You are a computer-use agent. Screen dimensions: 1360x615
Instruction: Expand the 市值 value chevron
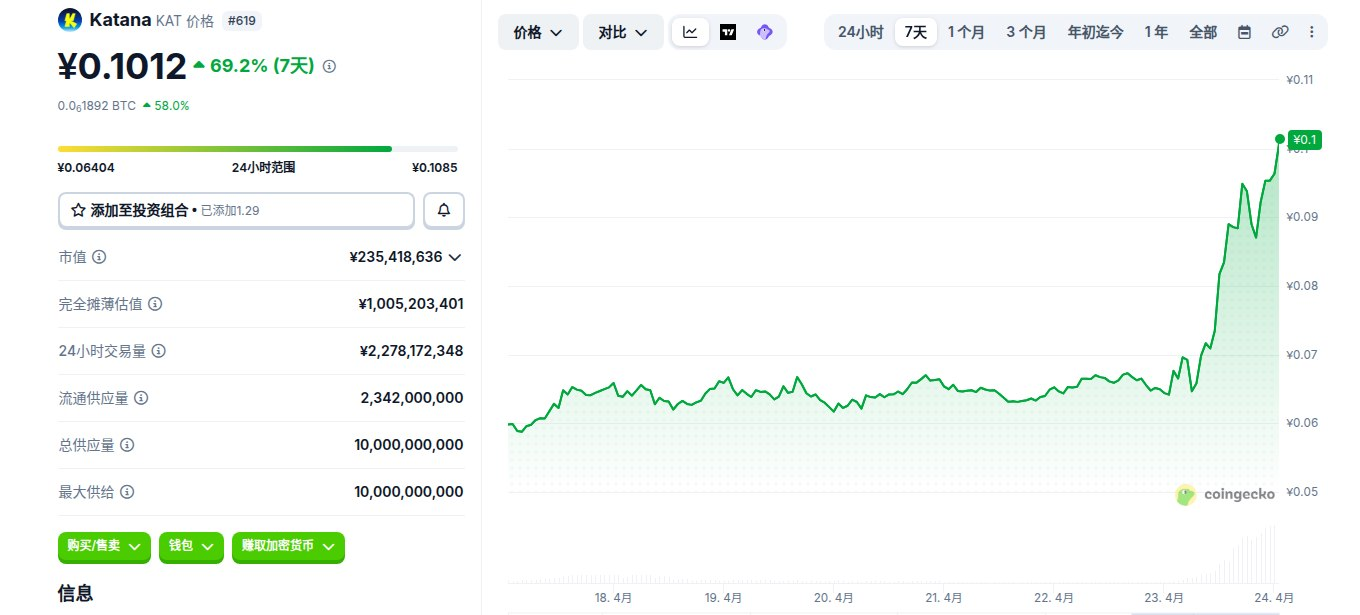tap(455, 257)
